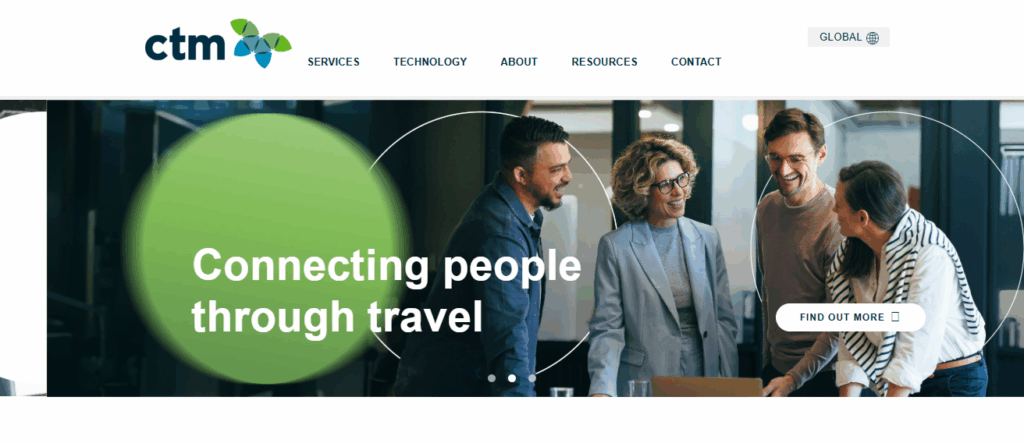Image resolution: width=1024 pixels, height=443 pixels.
Task: Click the FIND OUT MORE button
Action: coord(850,318)
